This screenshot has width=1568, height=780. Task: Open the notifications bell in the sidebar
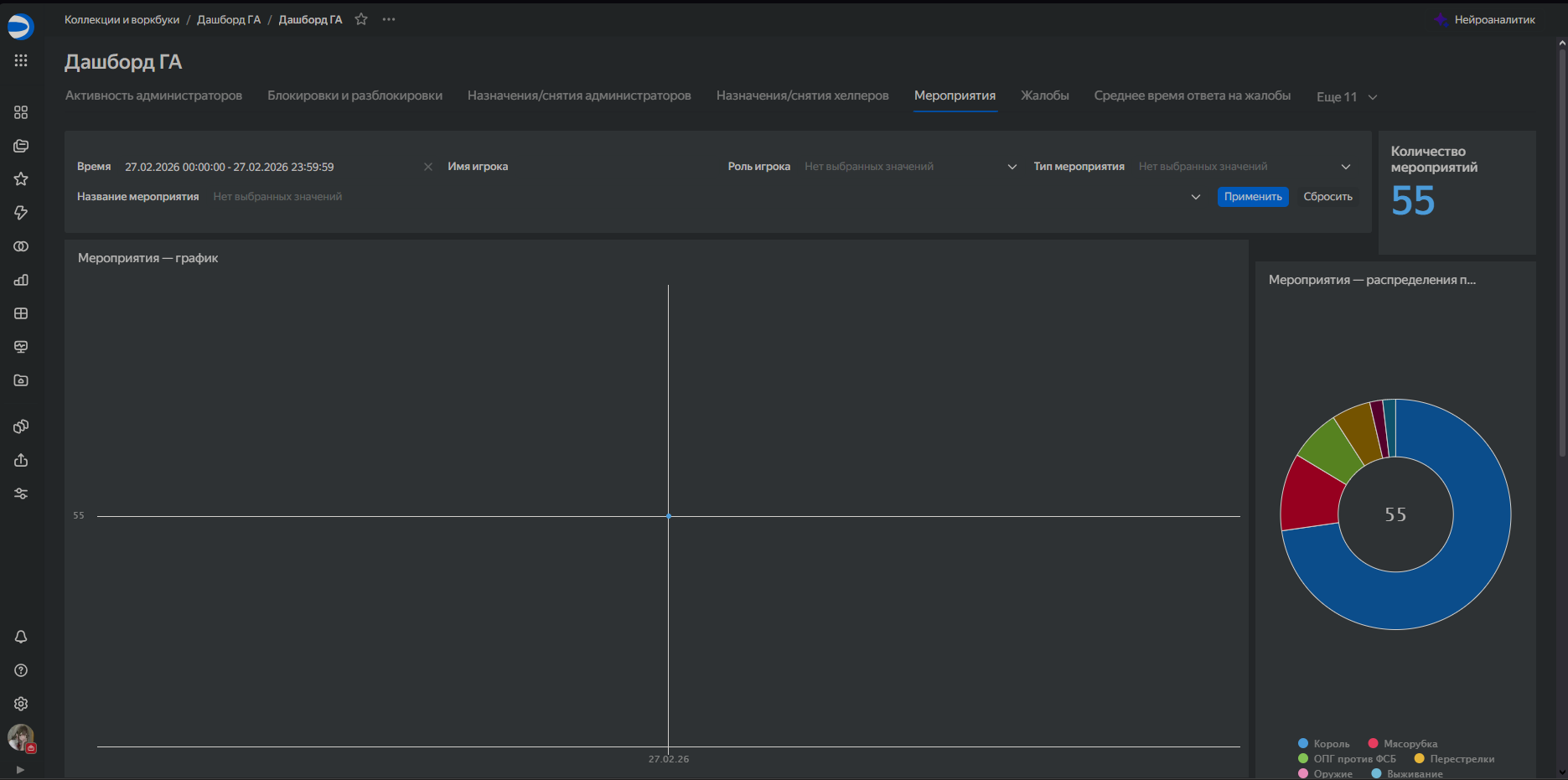21,637
